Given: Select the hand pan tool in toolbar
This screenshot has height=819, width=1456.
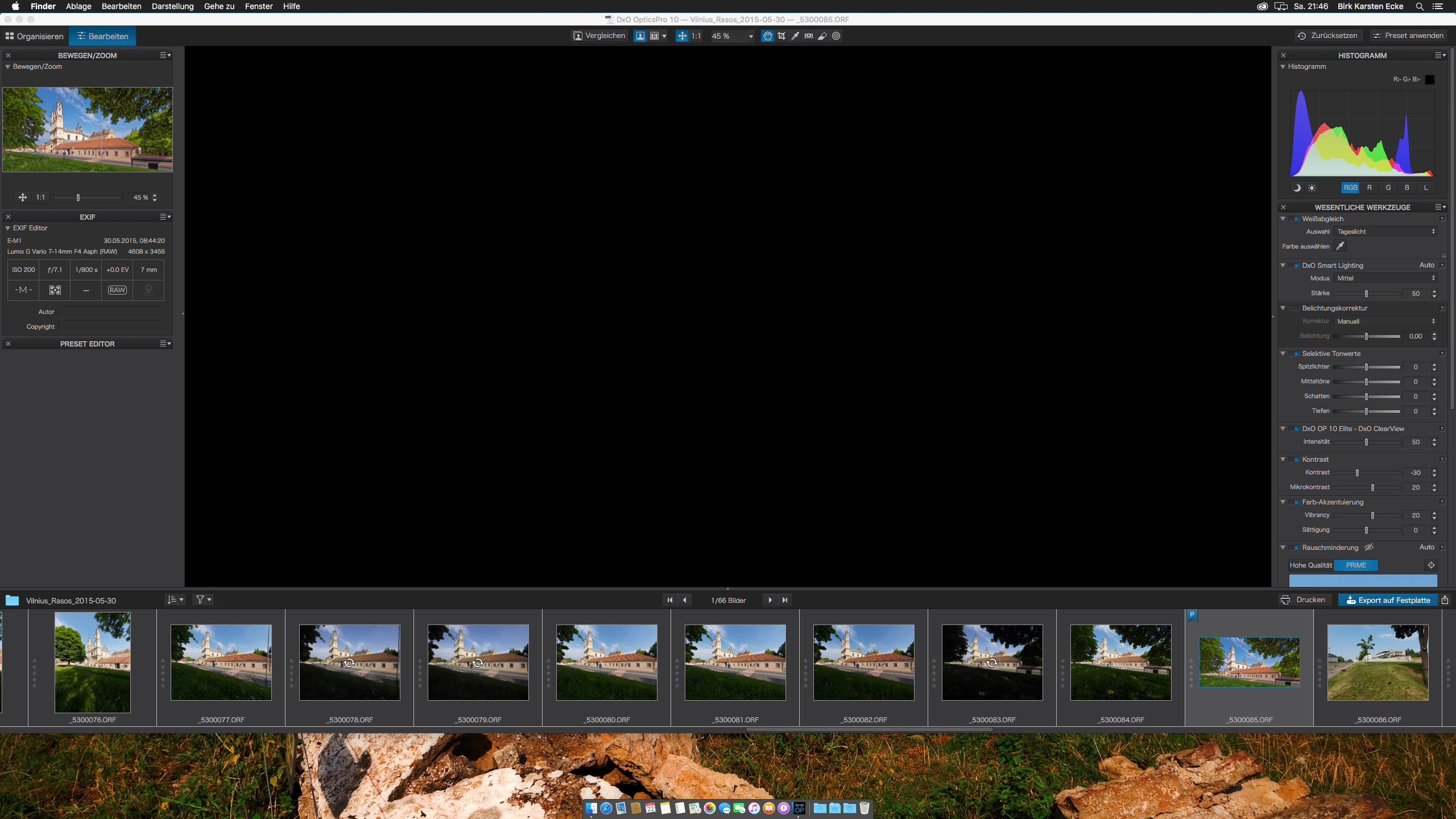Looking at the screenshot, I should tap(767, 36).
